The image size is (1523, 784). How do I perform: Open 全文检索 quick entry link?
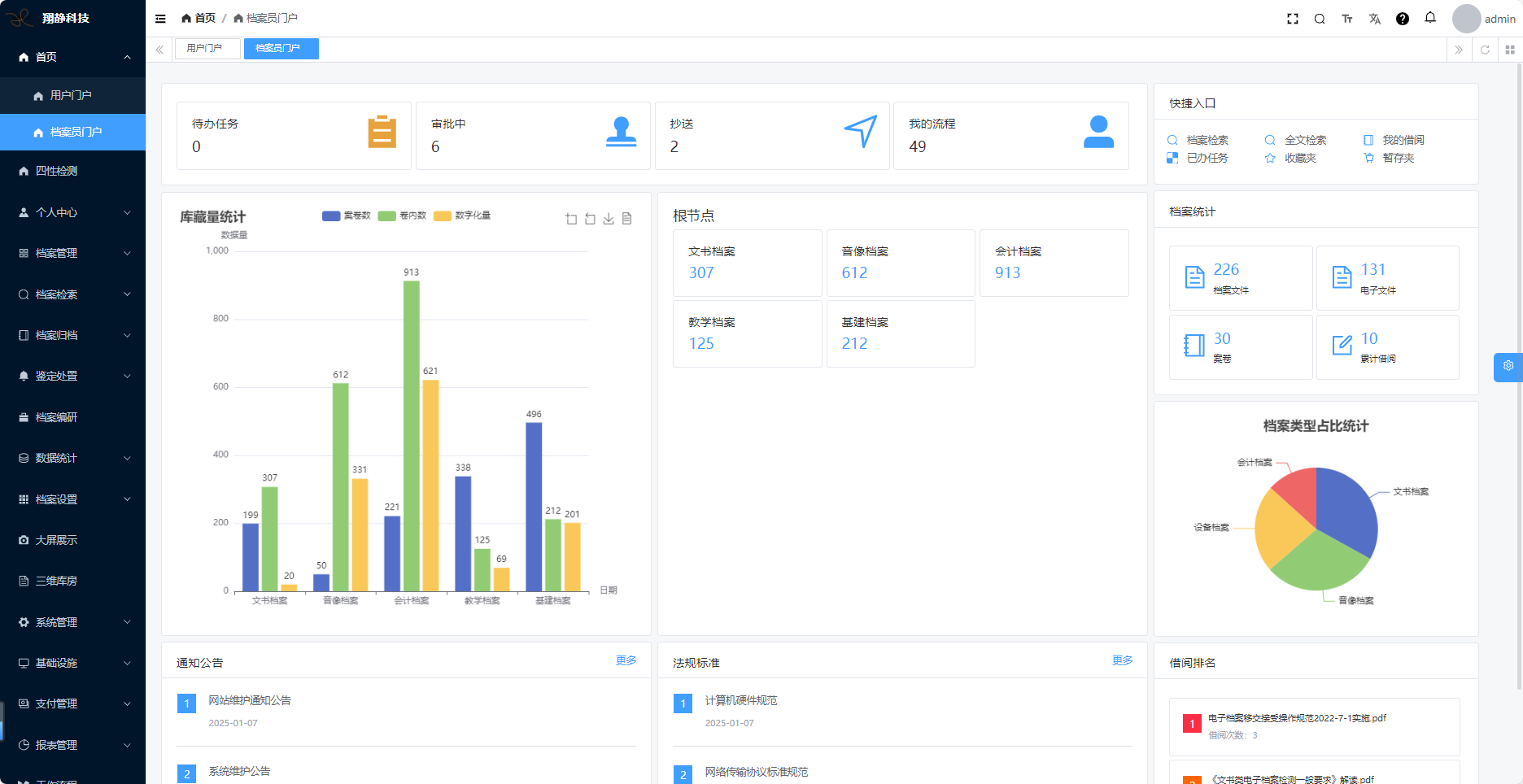pyautogui.click(x=1305, y=140)
